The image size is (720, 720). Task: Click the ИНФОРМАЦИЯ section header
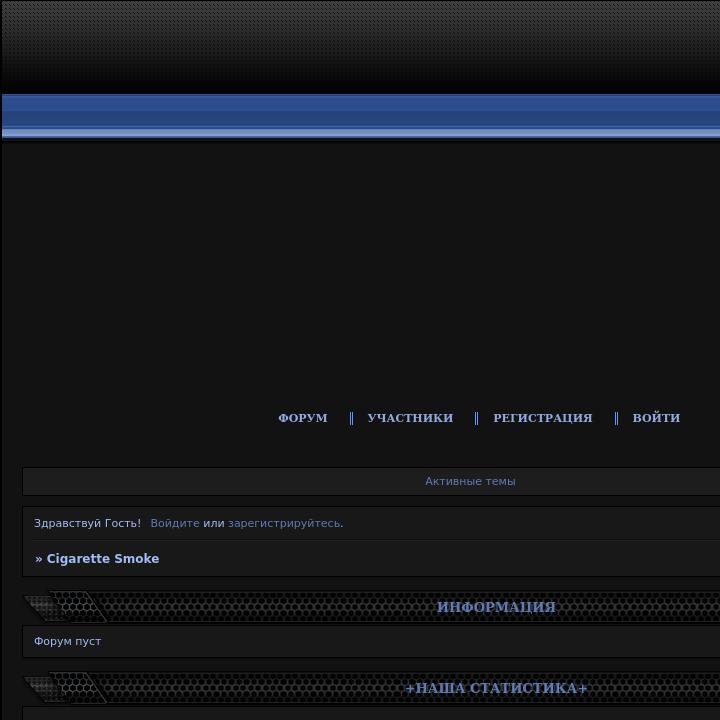point(496,607)
